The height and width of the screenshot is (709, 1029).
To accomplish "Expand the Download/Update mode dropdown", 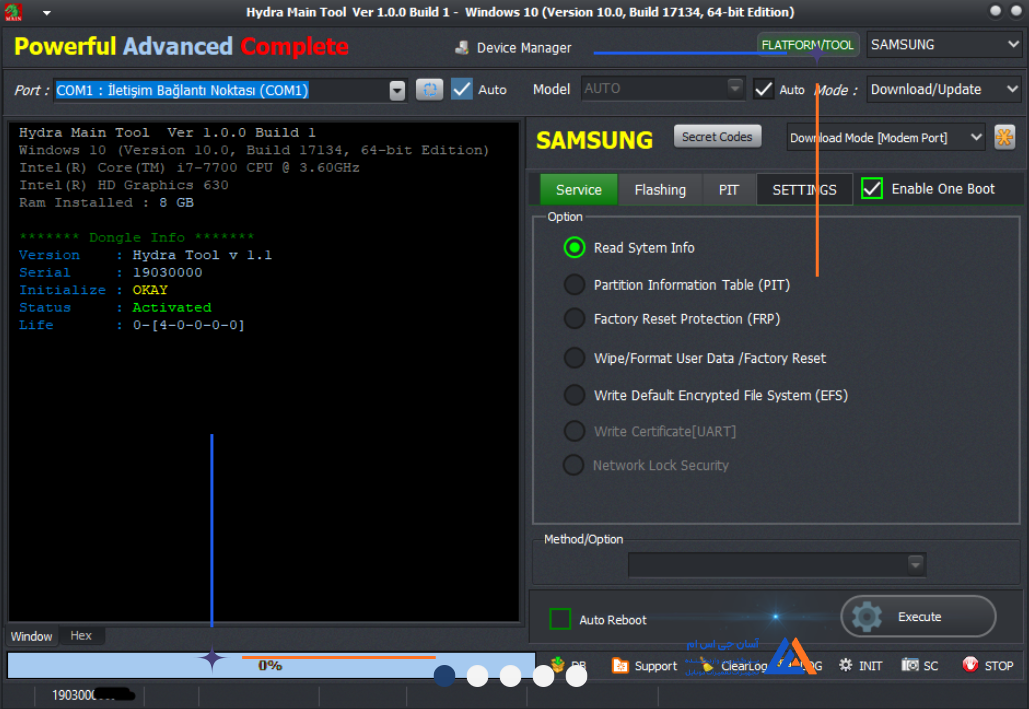I will click(944, 89).
